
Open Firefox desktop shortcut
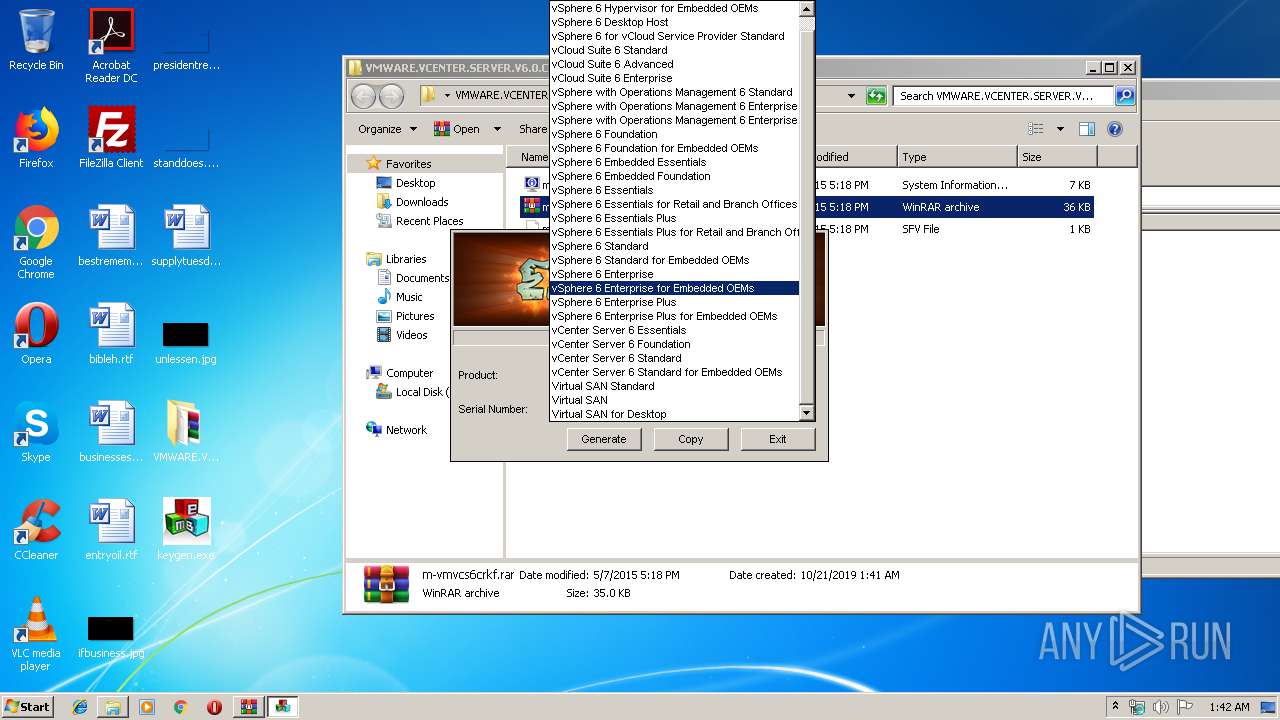tap(36, 138)
